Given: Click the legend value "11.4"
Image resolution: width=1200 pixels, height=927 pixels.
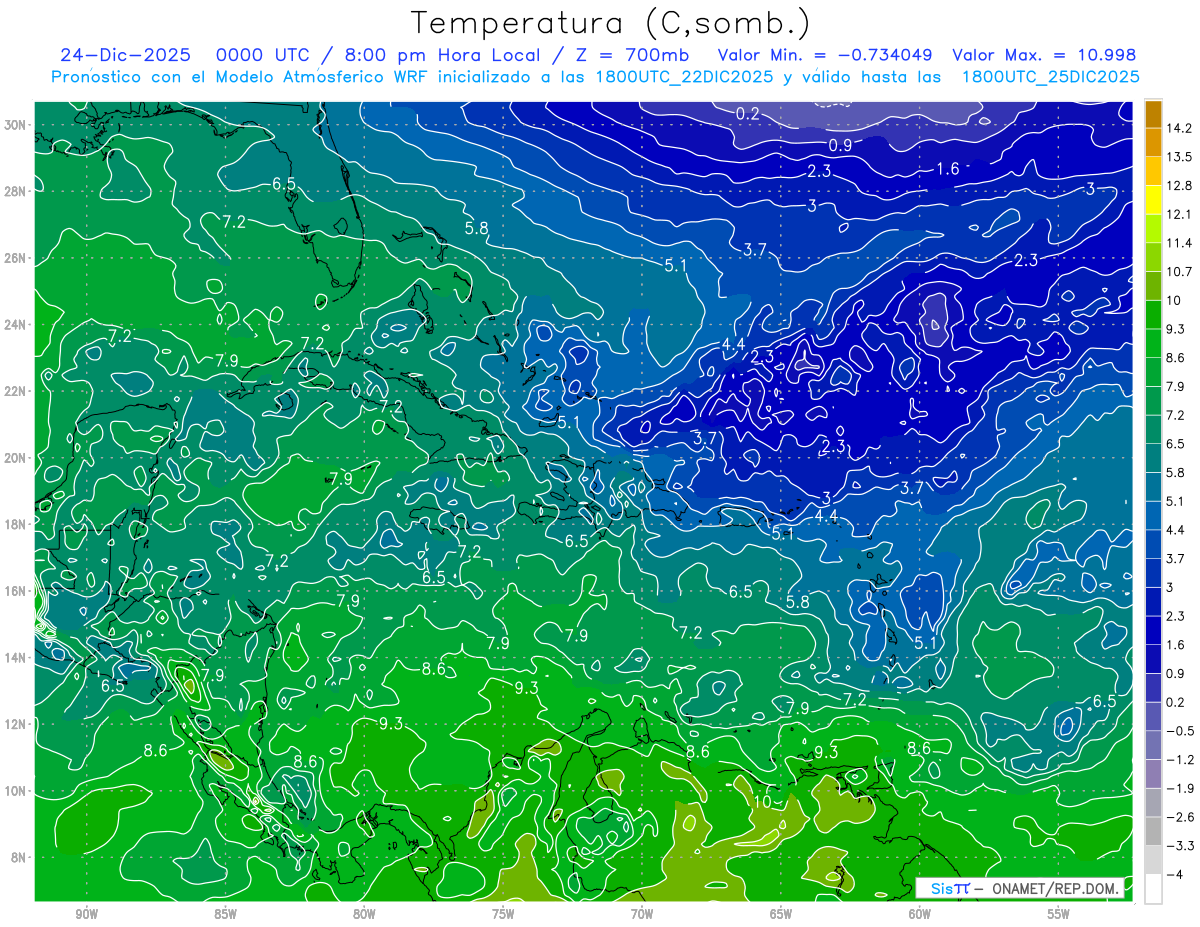Looking at the screenshot, I should coord(1178,243).
